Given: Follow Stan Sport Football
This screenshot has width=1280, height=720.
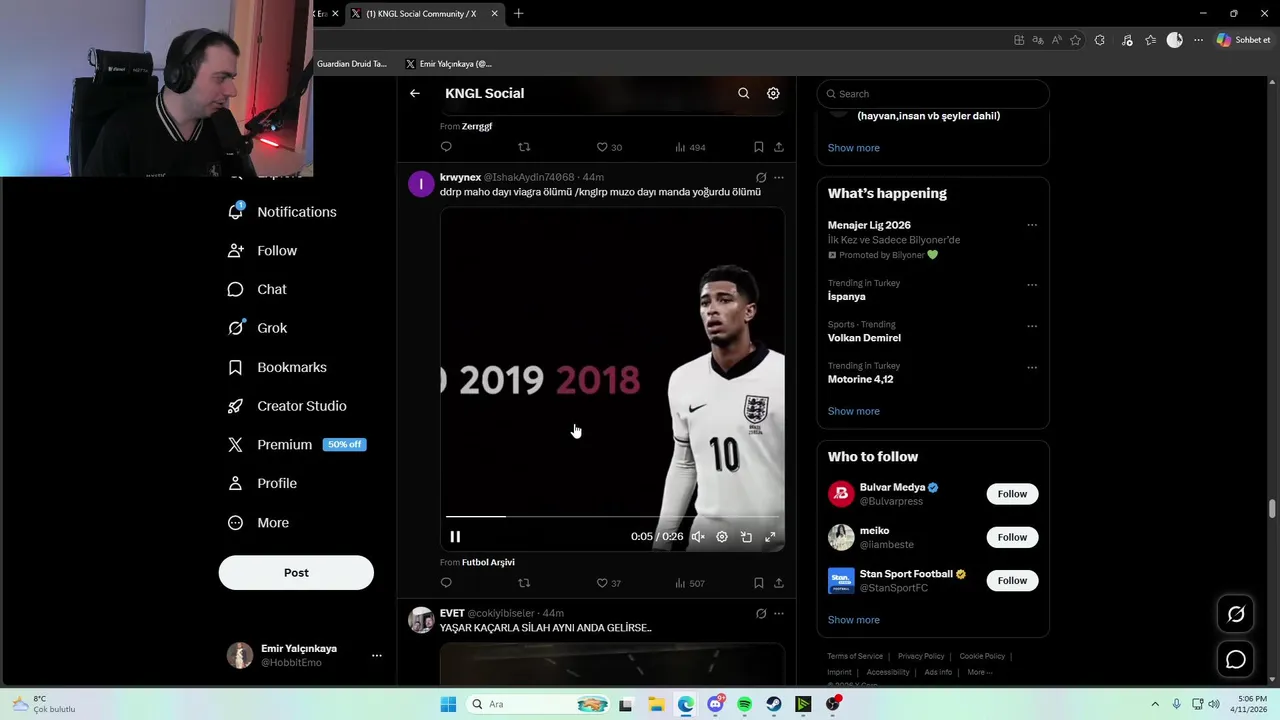Looking at the screenshot, I should point(1012,580).
